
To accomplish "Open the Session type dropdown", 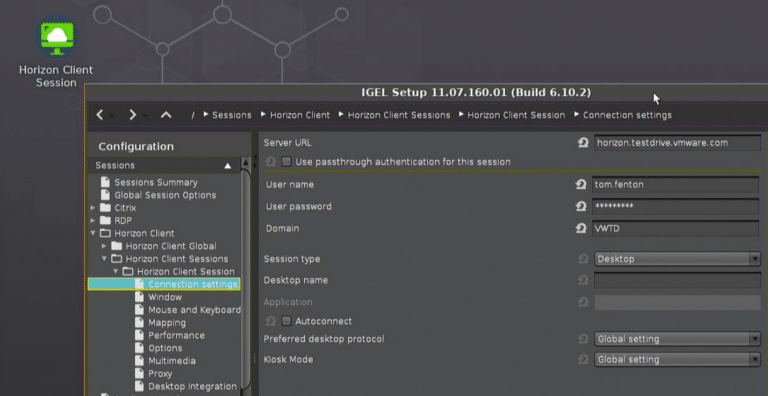I will (677, 259).
